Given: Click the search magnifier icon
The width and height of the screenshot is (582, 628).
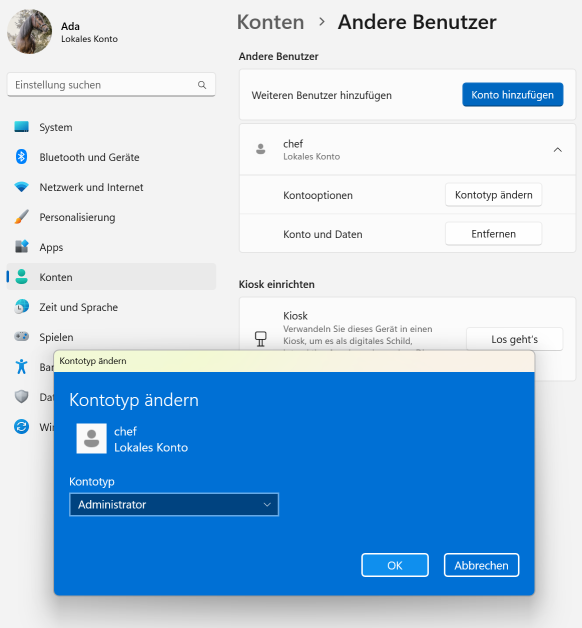Looking at the screenshot, I should click(202, 85).
